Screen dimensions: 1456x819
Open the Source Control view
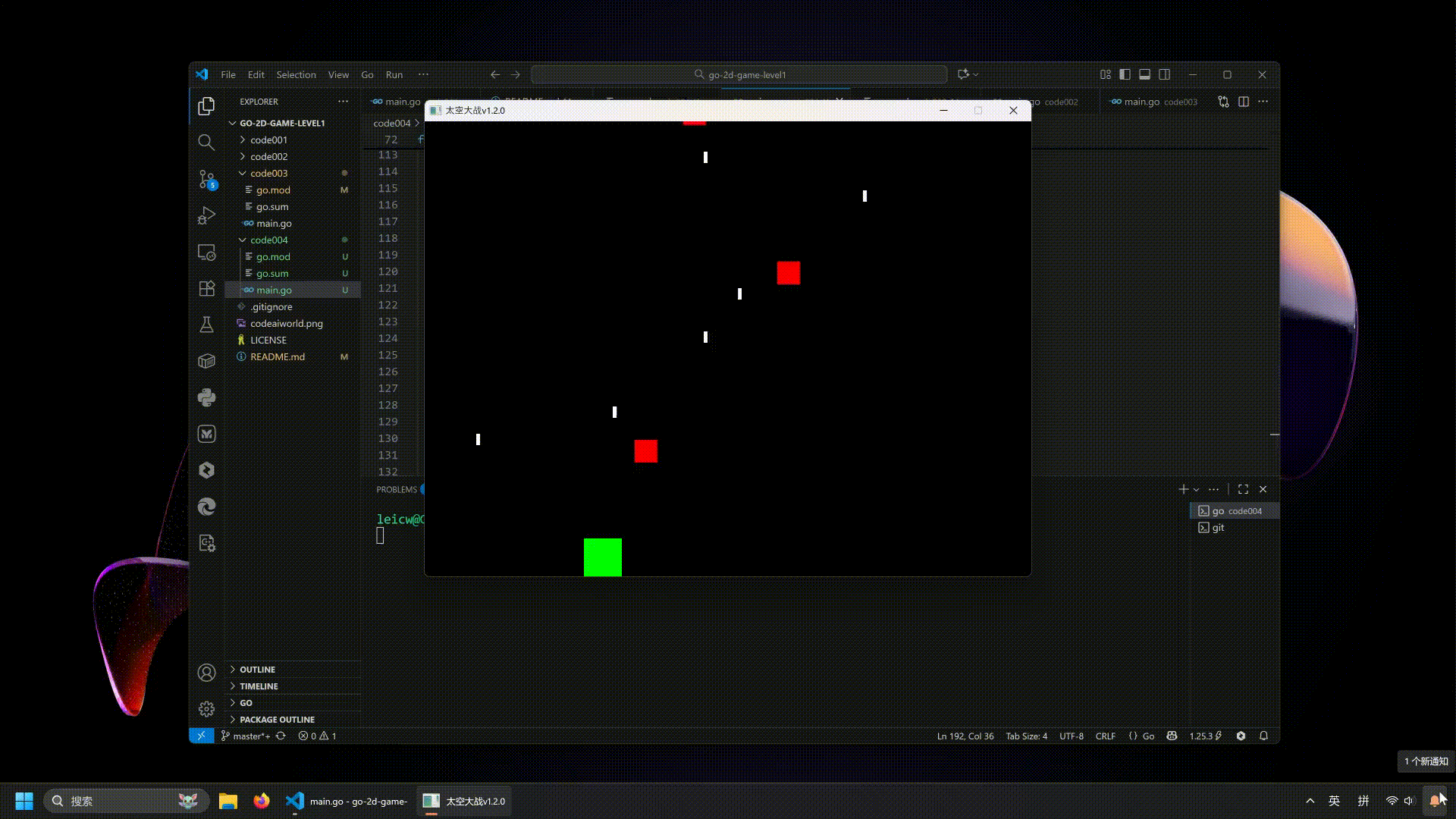point(206,179)
